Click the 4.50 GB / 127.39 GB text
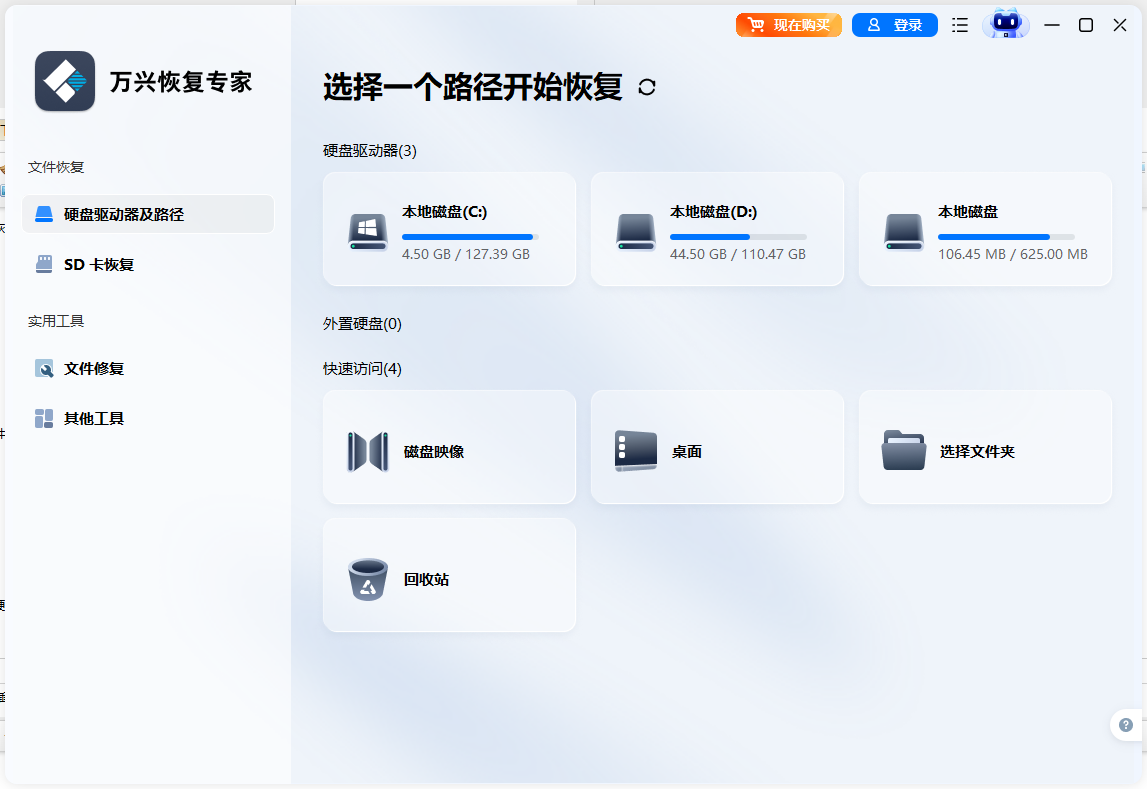Screen dimensions: 1147x789 [x=466, y=254]
